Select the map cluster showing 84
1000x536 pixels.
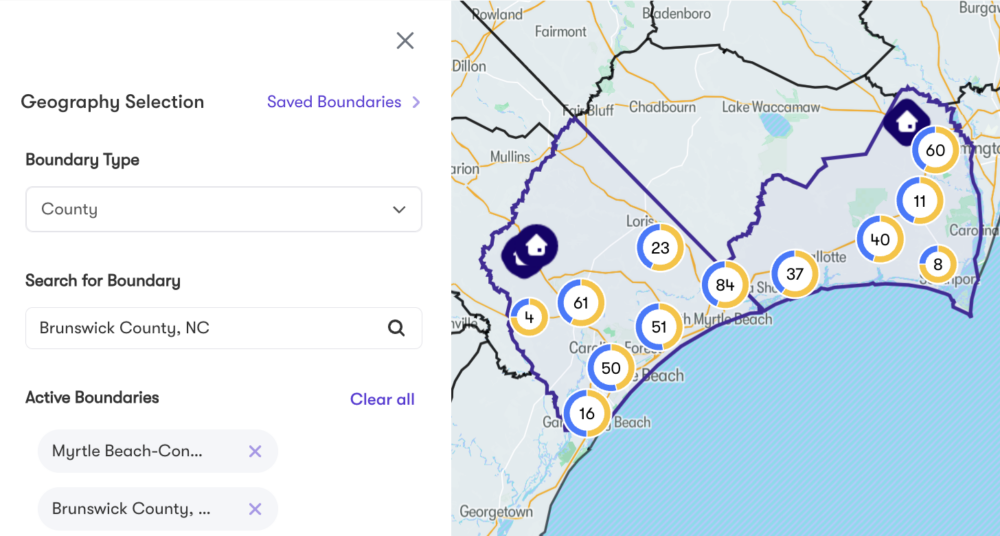point(725,286)
